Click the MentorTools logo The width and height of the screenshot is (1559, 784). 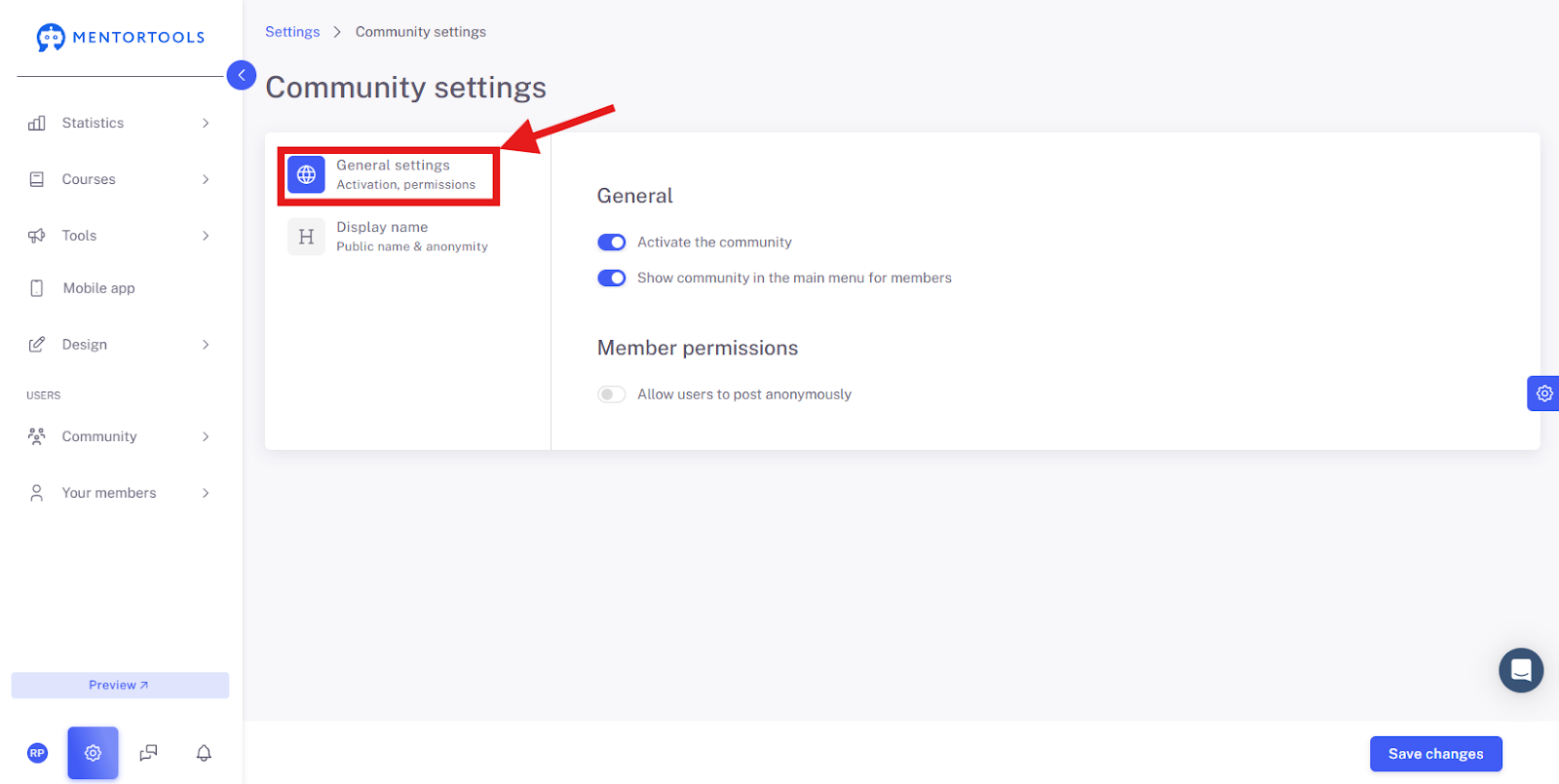[x=121, y=37]
